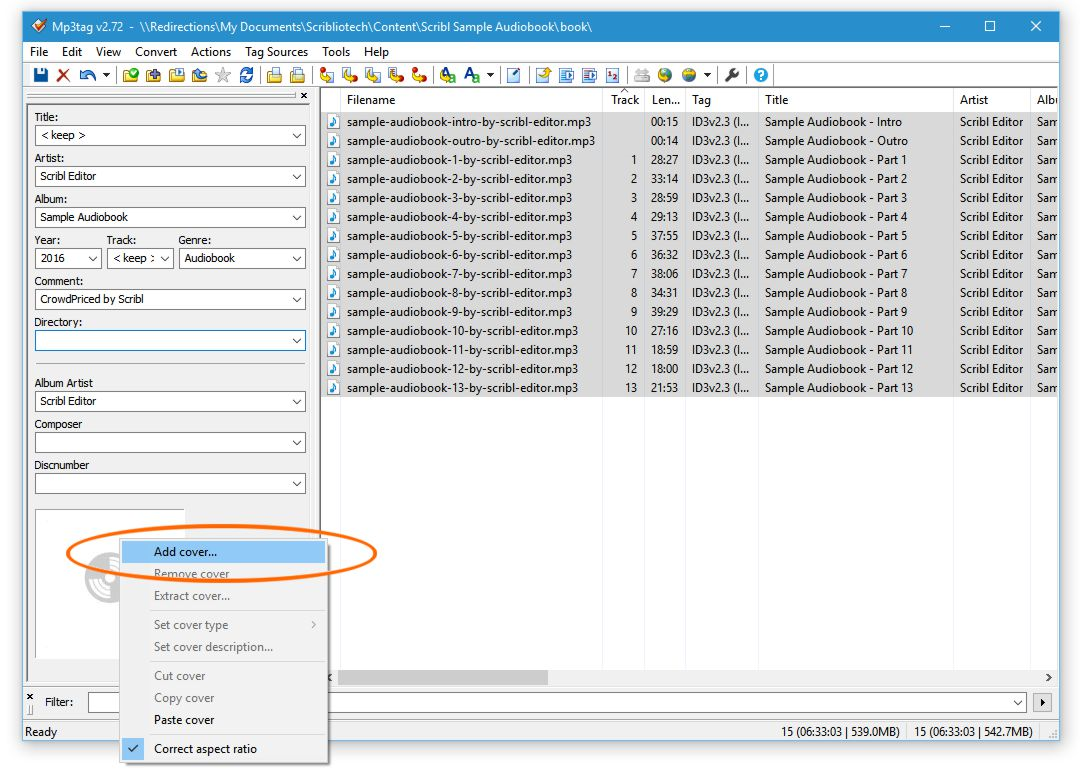This screenshot has height=769, width=1082.
Task: Click the Extended Tags pencil icon
Action: [x=513, y=75]
